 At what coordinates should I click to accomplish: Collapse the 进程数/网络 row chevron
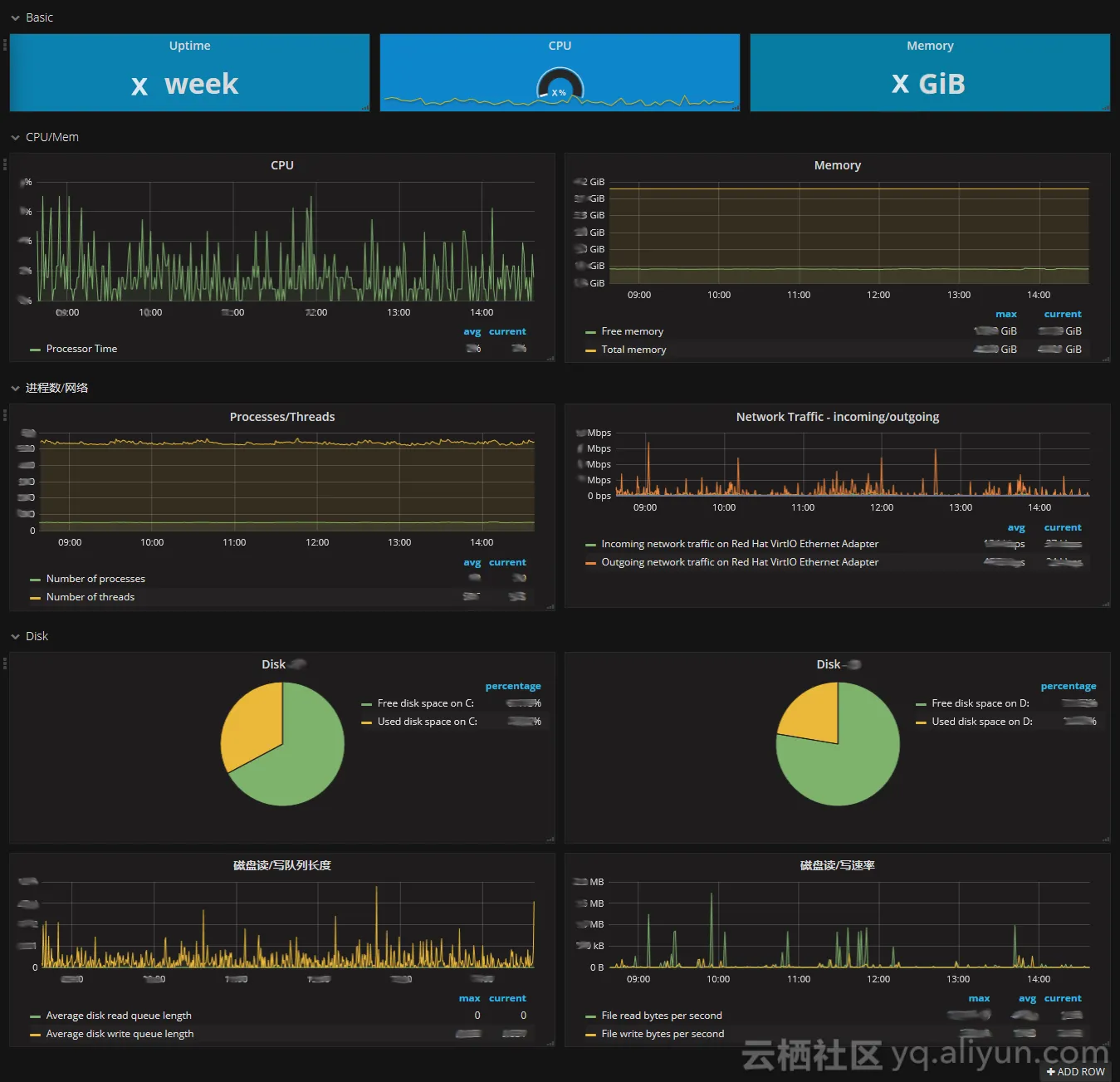pyautogui.click(x=15, y=388)
